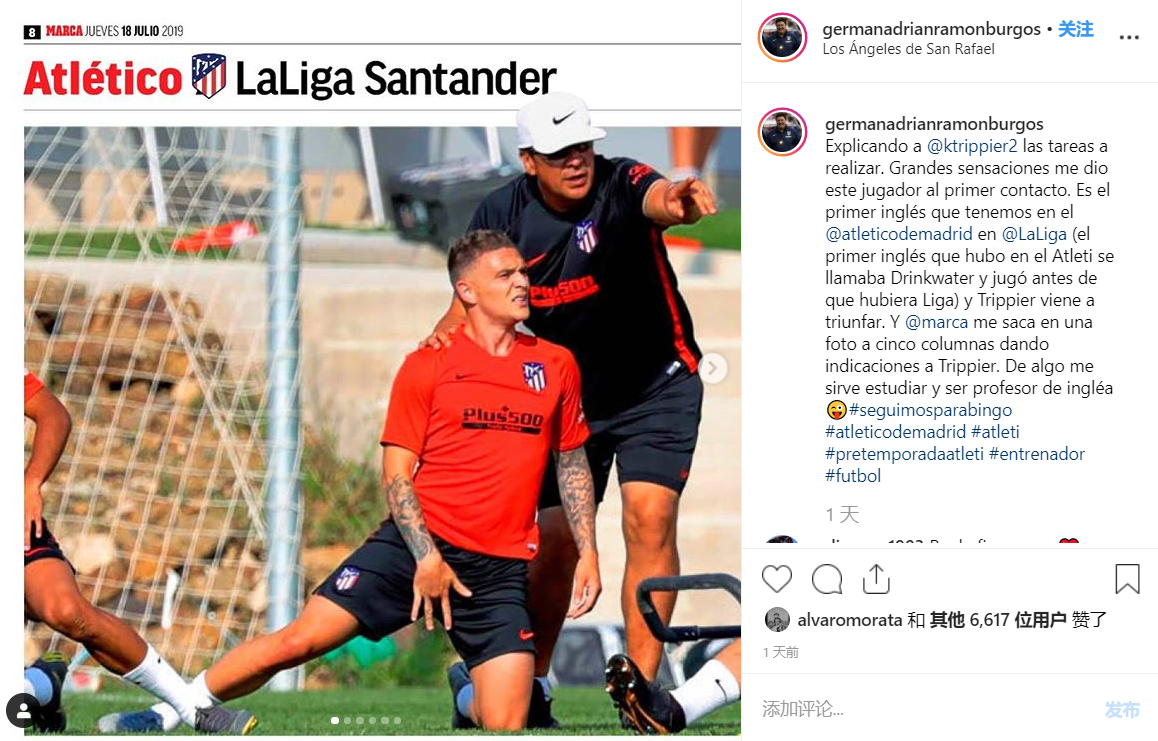
Task: View location Los Ángeles de San Rafael
Action: 908,49
